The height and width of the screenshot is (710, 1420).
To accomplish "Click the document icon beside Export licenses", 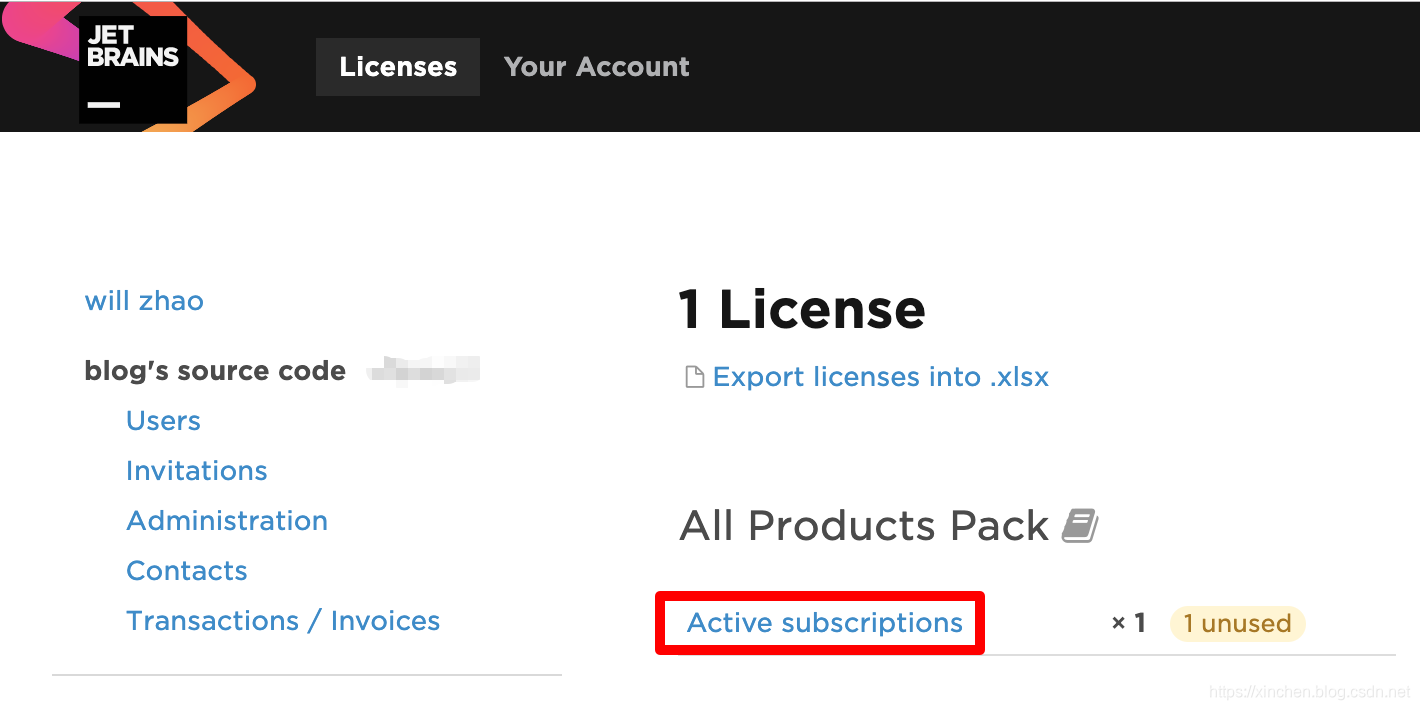I will [x=694, y=376].
